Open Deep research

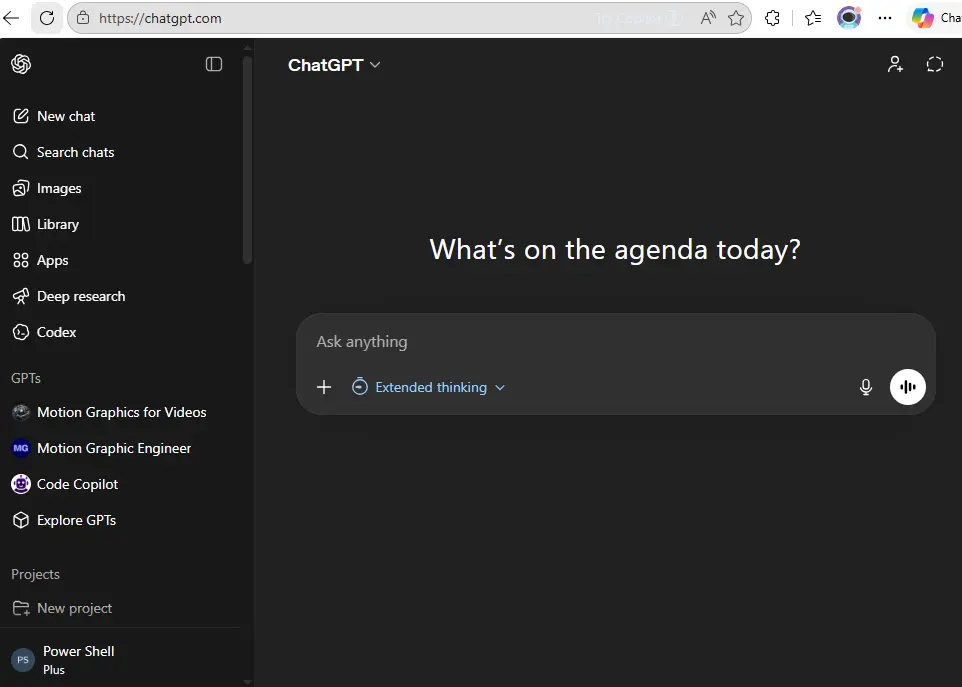(x=120, y=296)
